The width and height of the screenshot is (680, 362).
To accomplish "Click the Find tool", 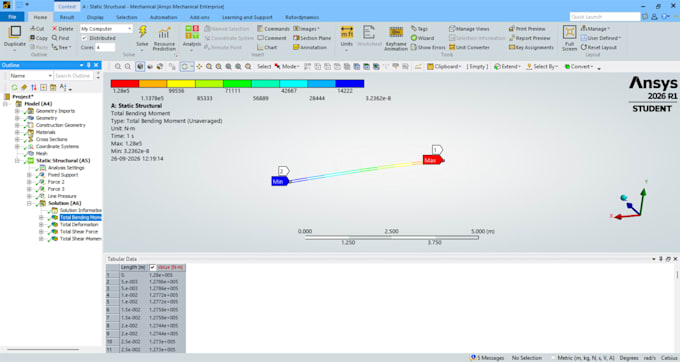I will click(60, 38).
